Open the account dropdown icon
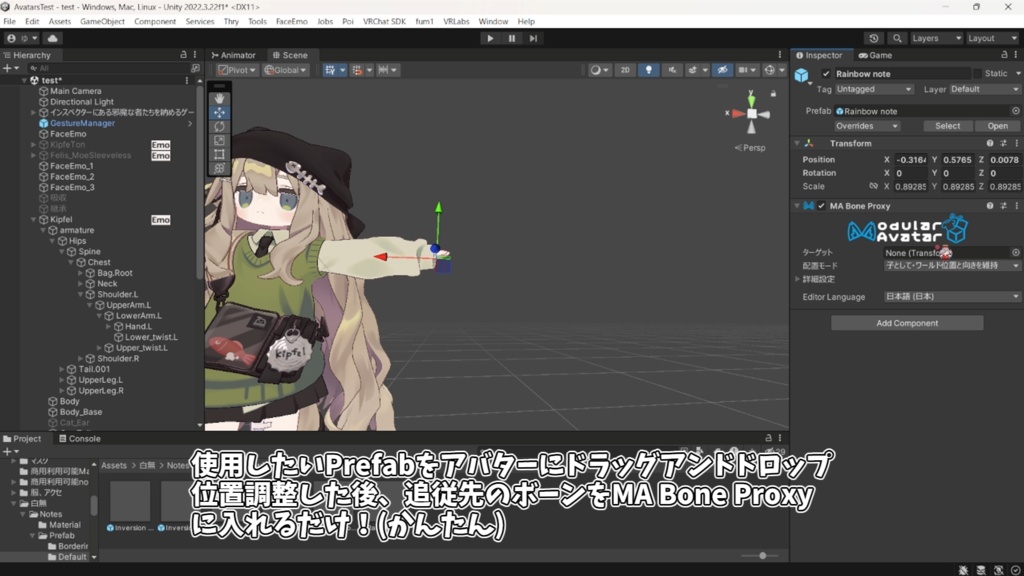1024x576 pixels. pyautogui.click(x=22, y=39)
